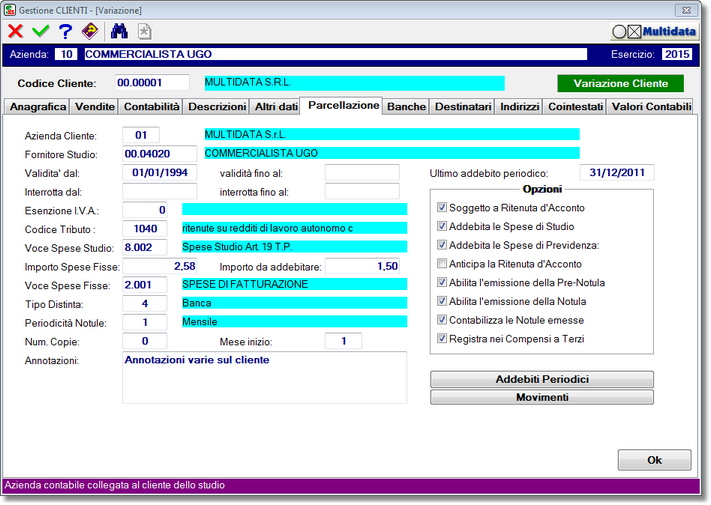Click the Voce Spese Studio field 8.002
Screen dimensions: 711x505
point(145,248)
